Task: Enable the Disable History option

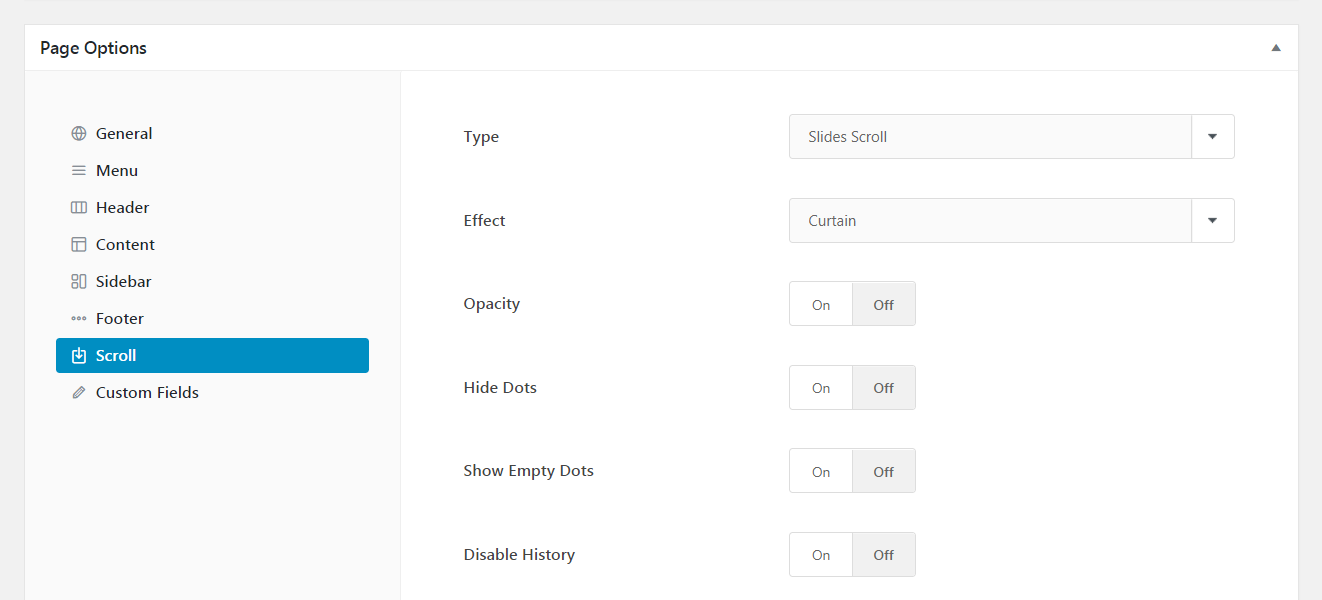Action: [820, 554]
